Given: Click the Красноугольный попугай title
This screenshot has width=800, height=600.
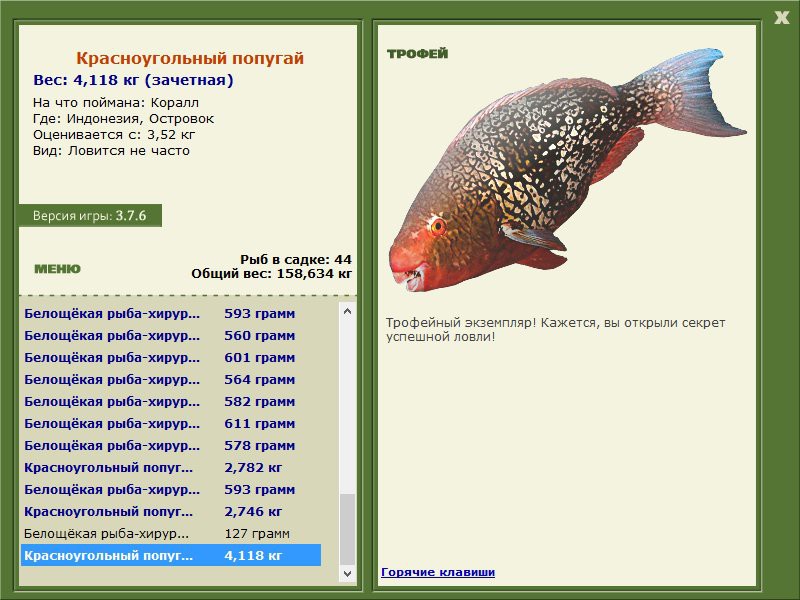Looking at the screenshot, I should click(x=190, y=58).
